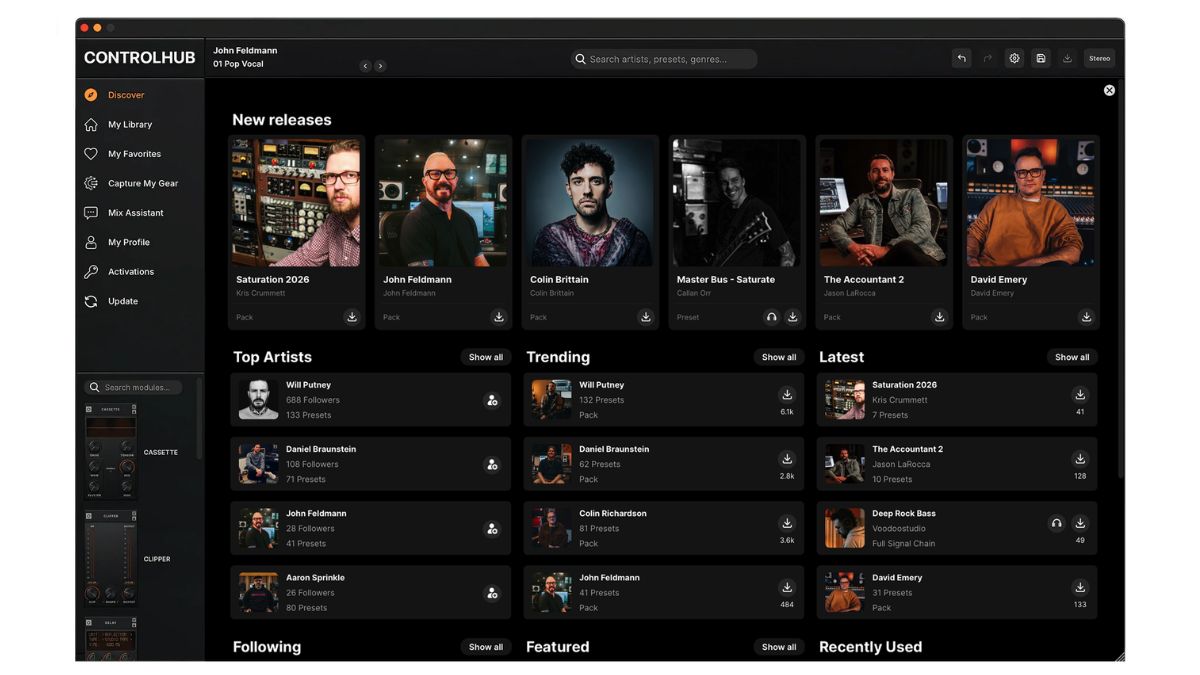1200x675 pixels.
Task: Open settings with the gear icon
Action: pyautogui.click(x=1014, y=59)
